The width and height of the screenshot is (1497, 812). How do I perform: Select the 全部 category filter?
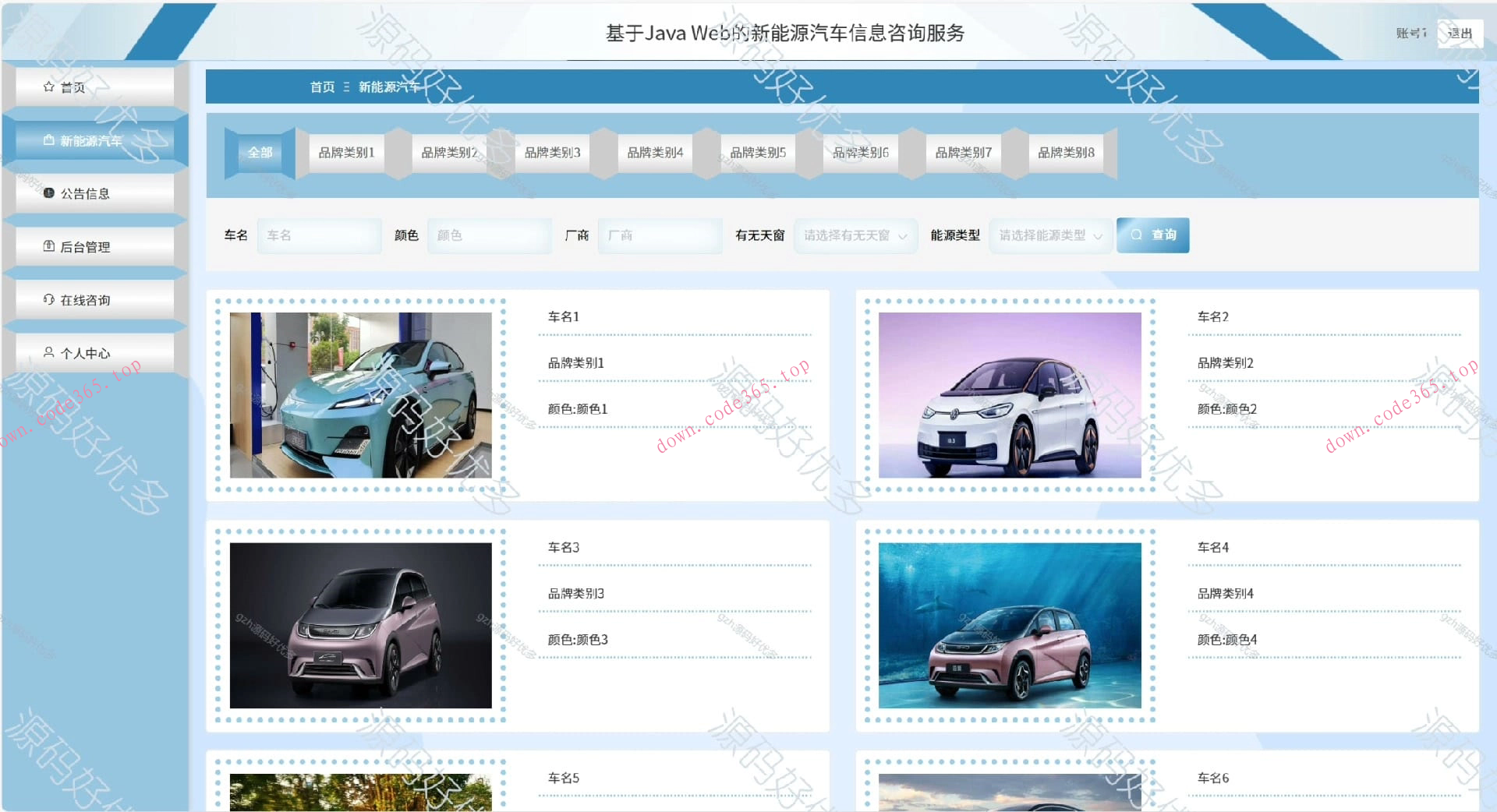coord(259,153)
